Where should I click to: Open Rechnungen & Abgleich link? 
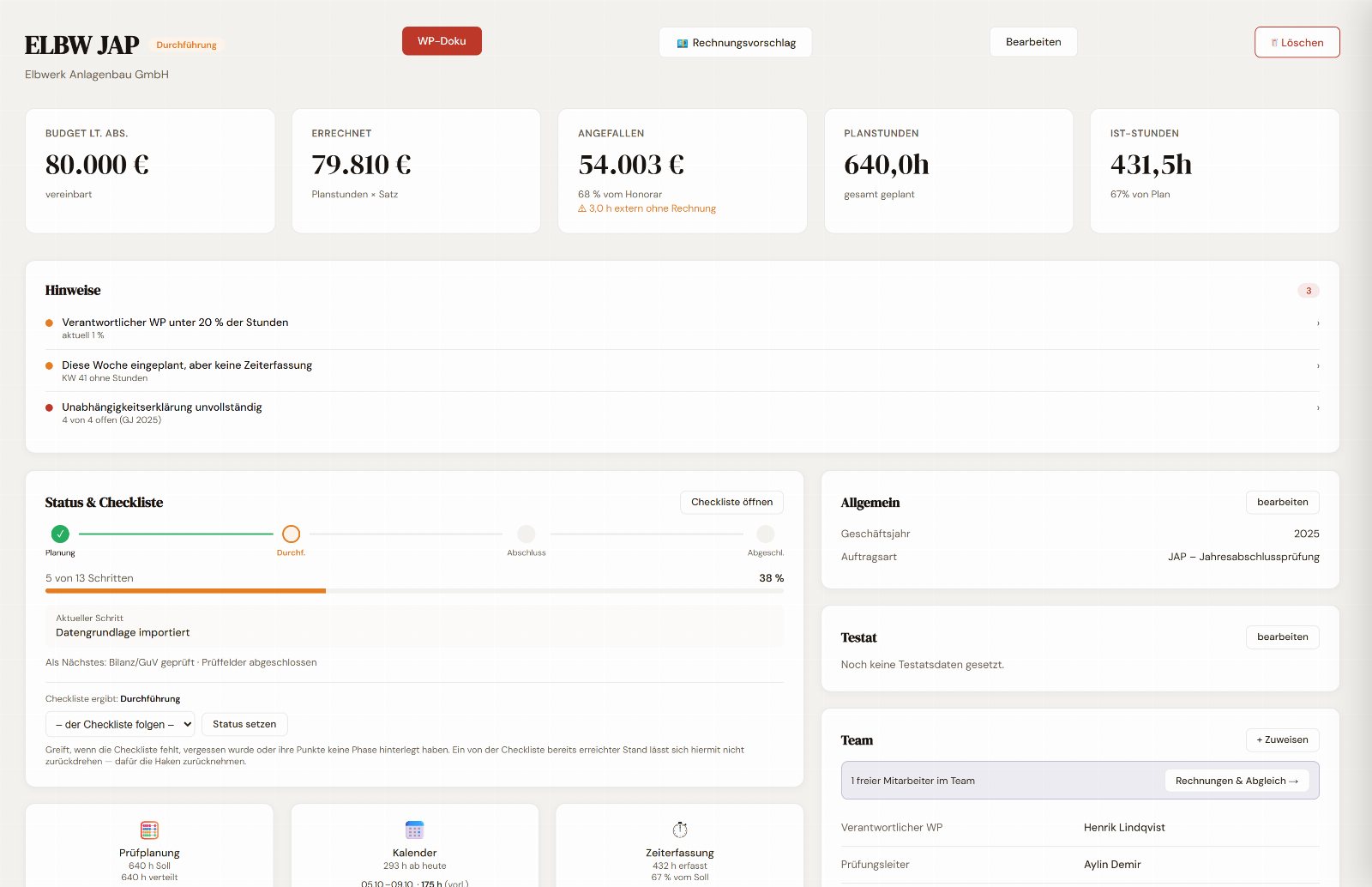point(1237,781)
